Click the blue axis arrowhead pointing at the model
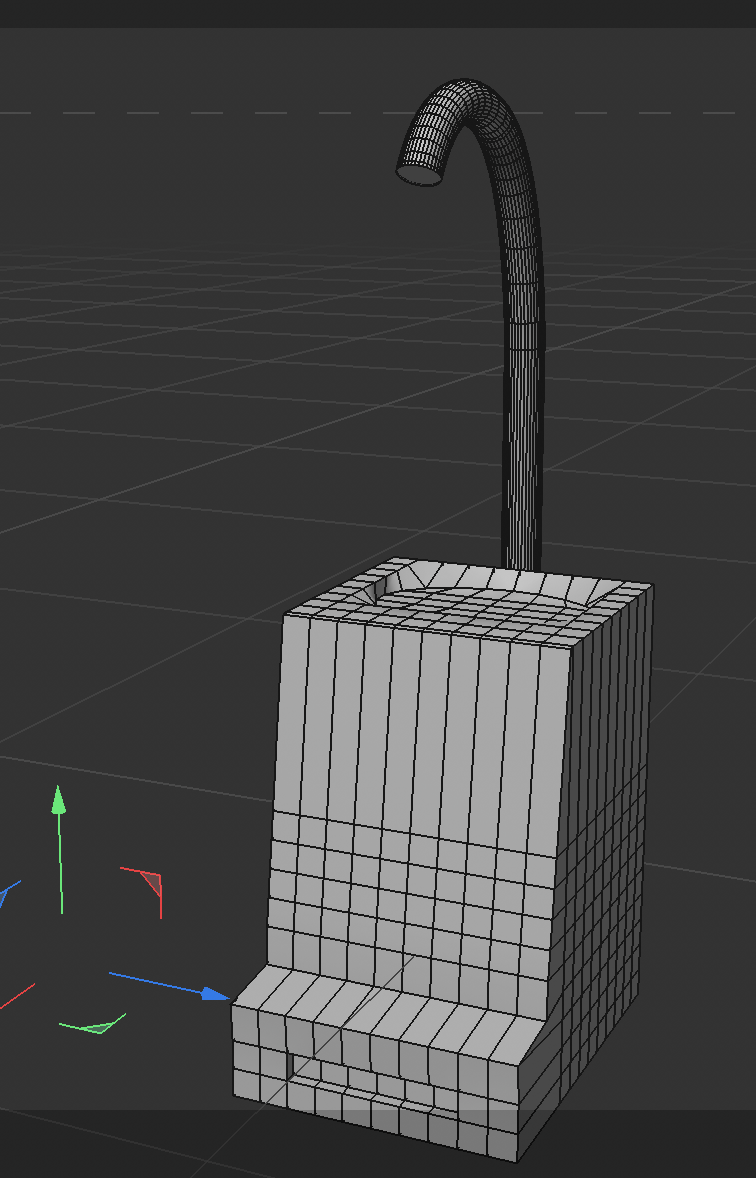 point(216,994)
